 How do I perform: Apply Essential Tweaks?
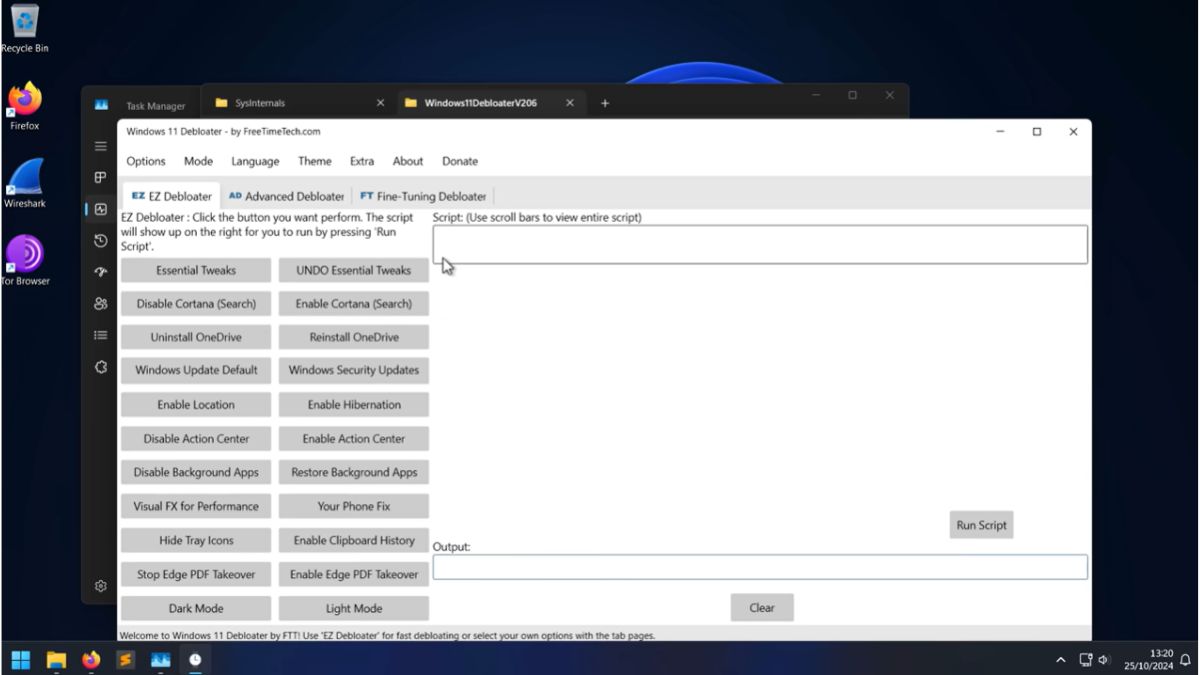point(195,270)
